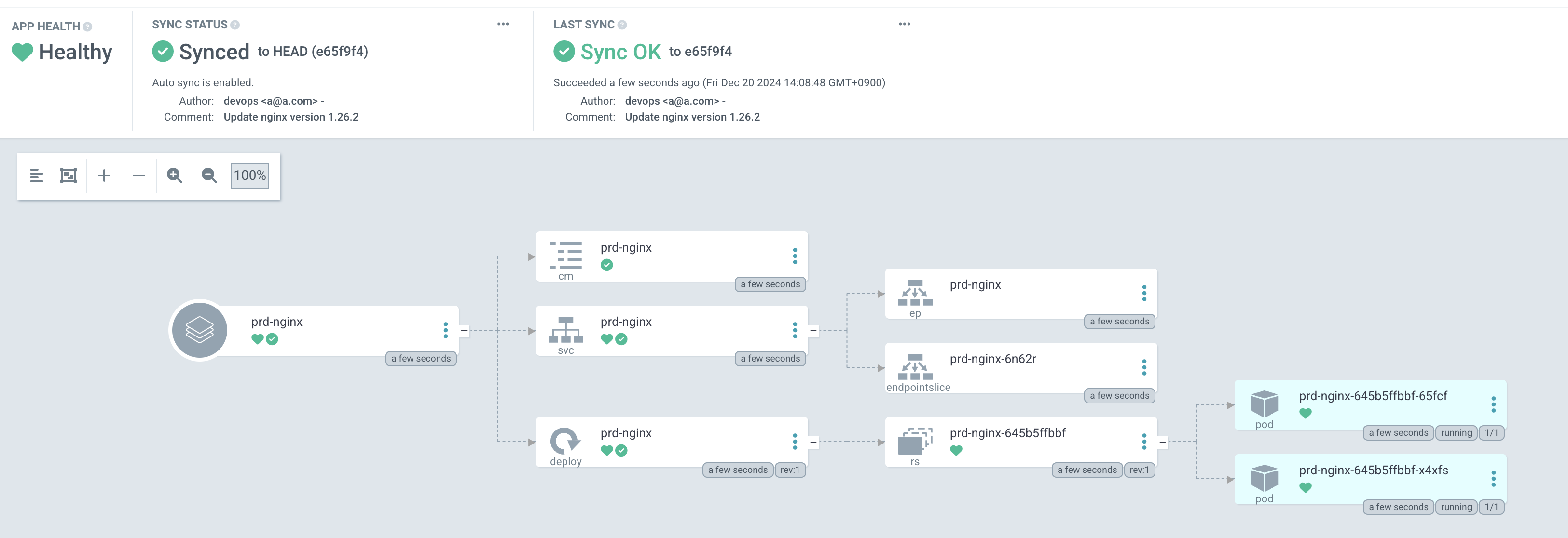This screenshot has width=1568, height=538.
Task: Open the Sync Status panel three-dot menu
Action: click(x=503, y=24)
